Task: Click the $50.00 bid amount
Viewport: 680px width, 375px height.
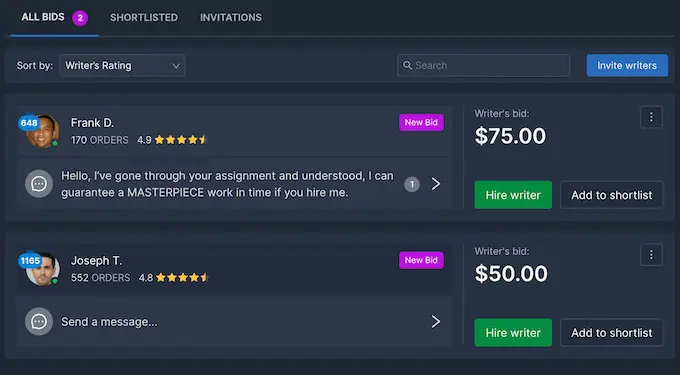Action: click(511, 274)
